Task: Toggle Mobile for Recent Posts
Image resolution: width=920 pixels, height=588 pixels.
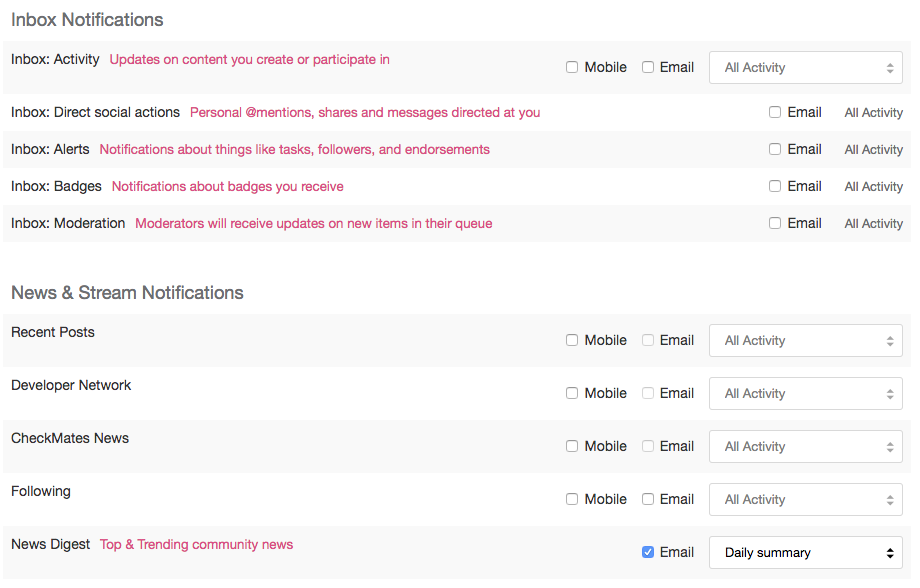Action: pos(571,340)
